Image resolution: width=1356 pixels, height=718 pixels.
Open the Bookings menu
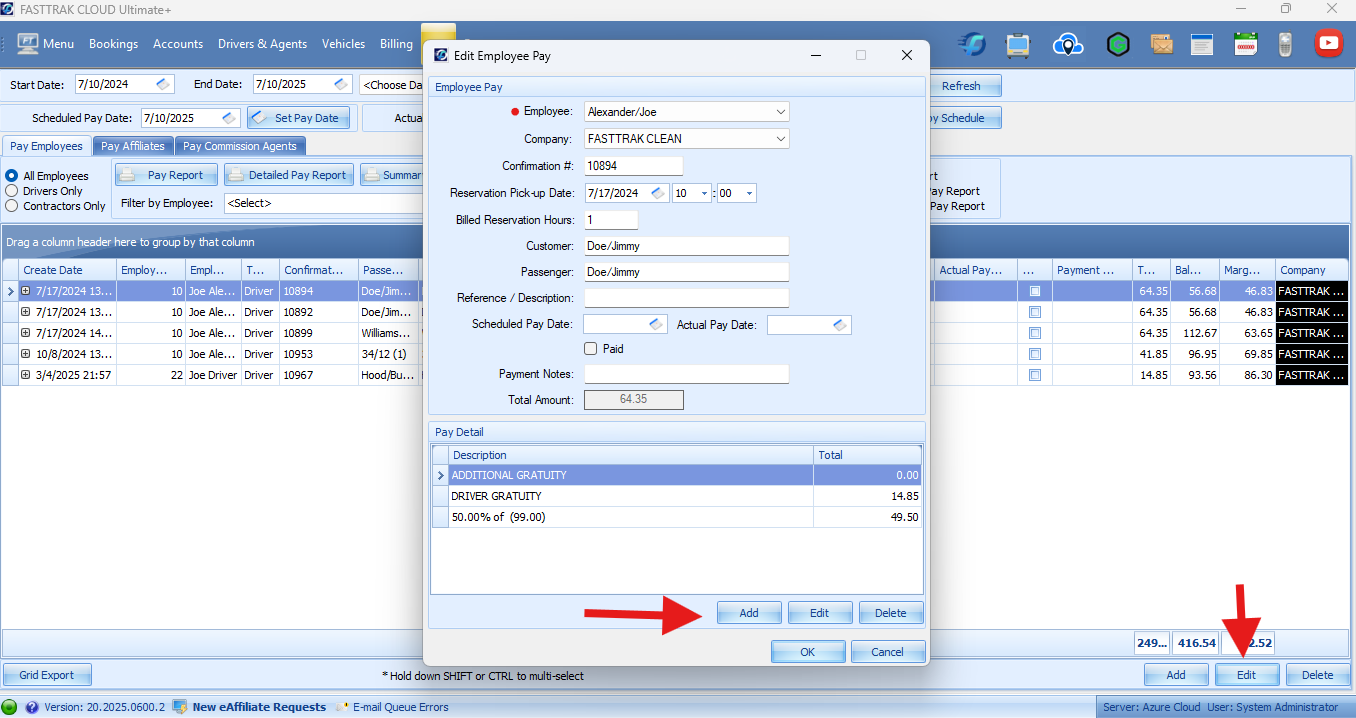(x=114, y=44)
